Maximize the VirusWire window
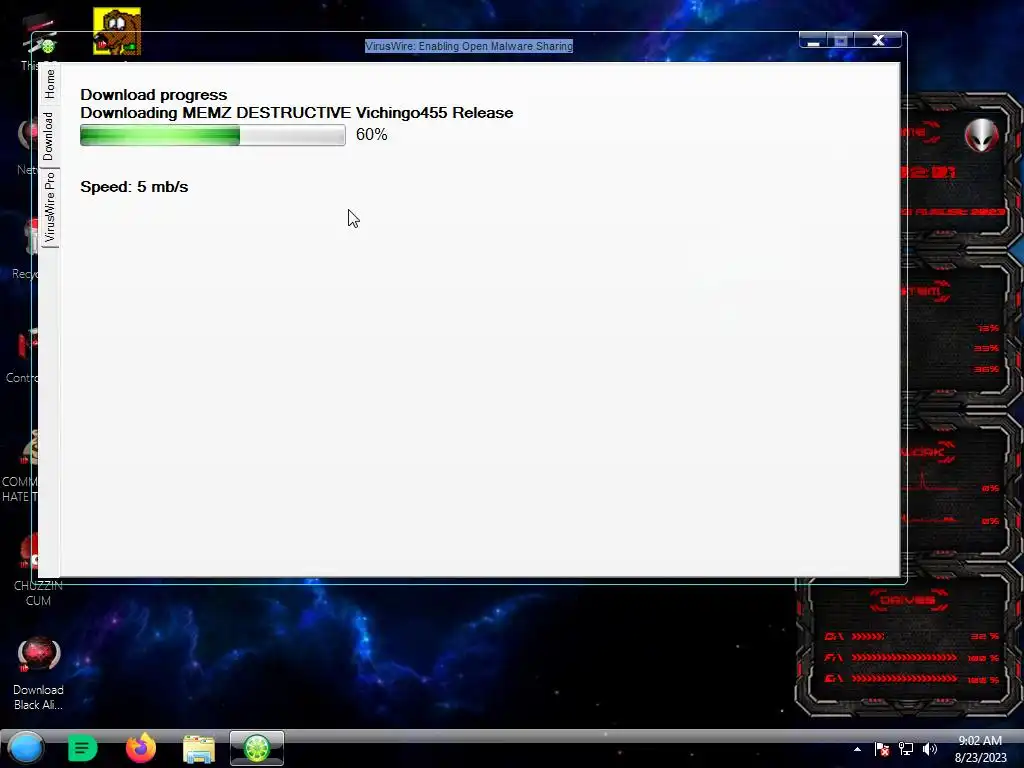 tap(840, 41)
